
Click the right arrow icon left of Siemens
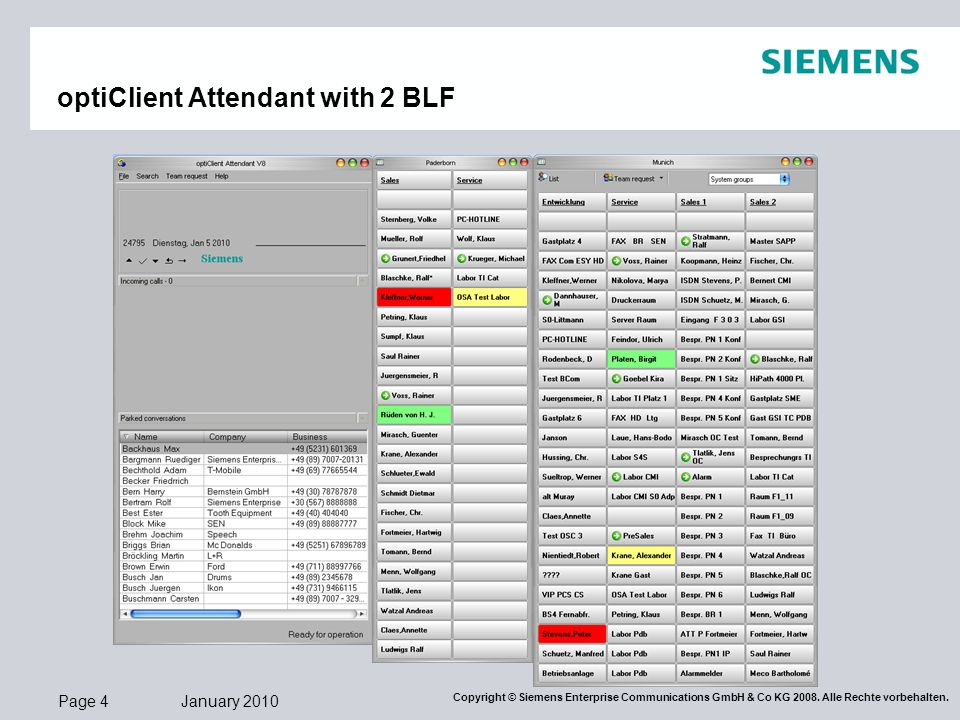tap(182, 261)
